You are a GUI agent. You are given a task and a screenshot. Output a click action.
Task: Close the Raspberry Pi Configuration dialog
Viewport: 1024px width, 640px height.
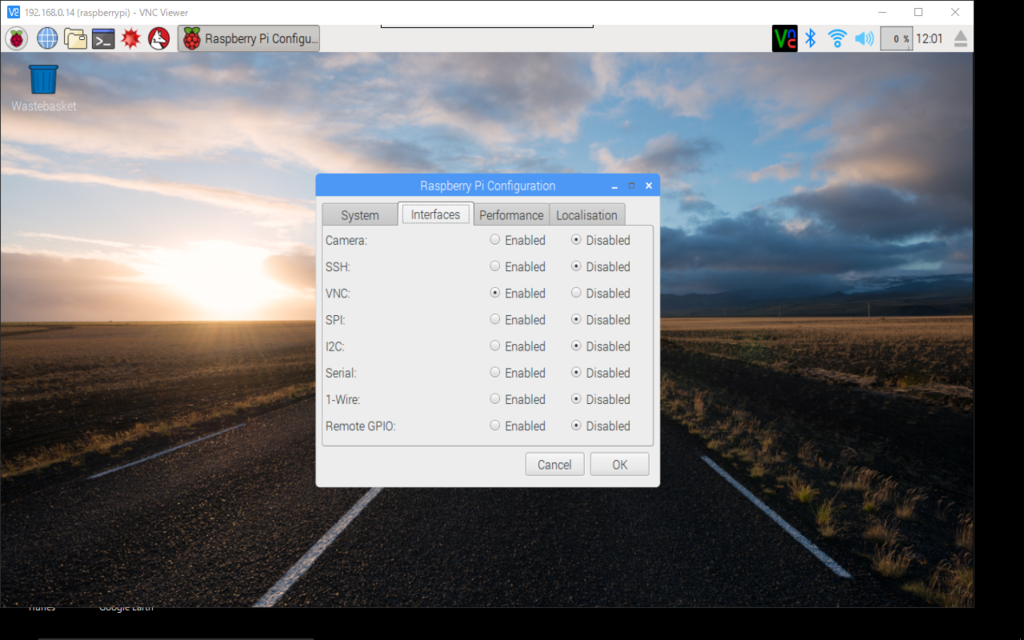(648, 186)
